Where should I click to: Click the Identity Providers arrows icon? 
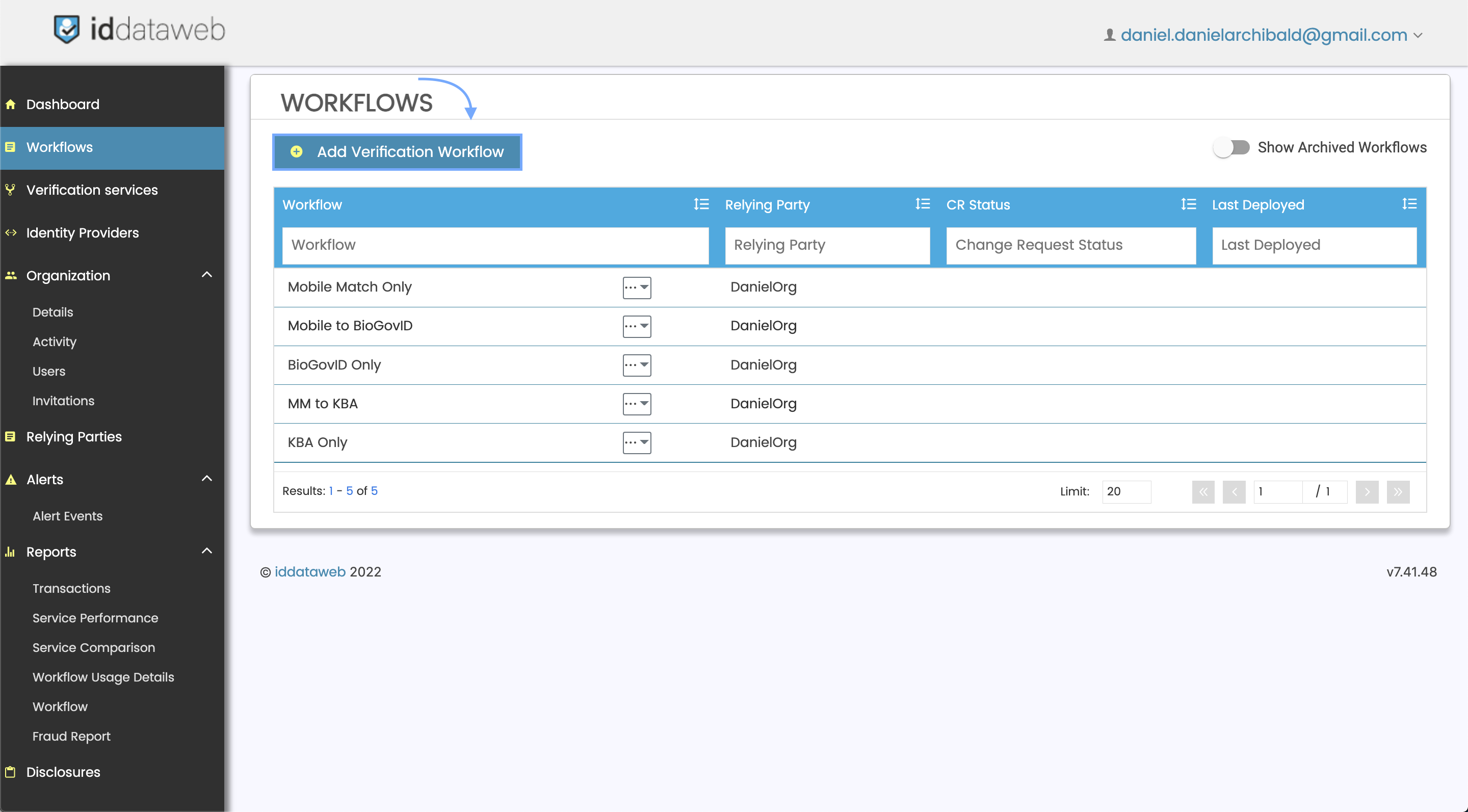[11, 232]
